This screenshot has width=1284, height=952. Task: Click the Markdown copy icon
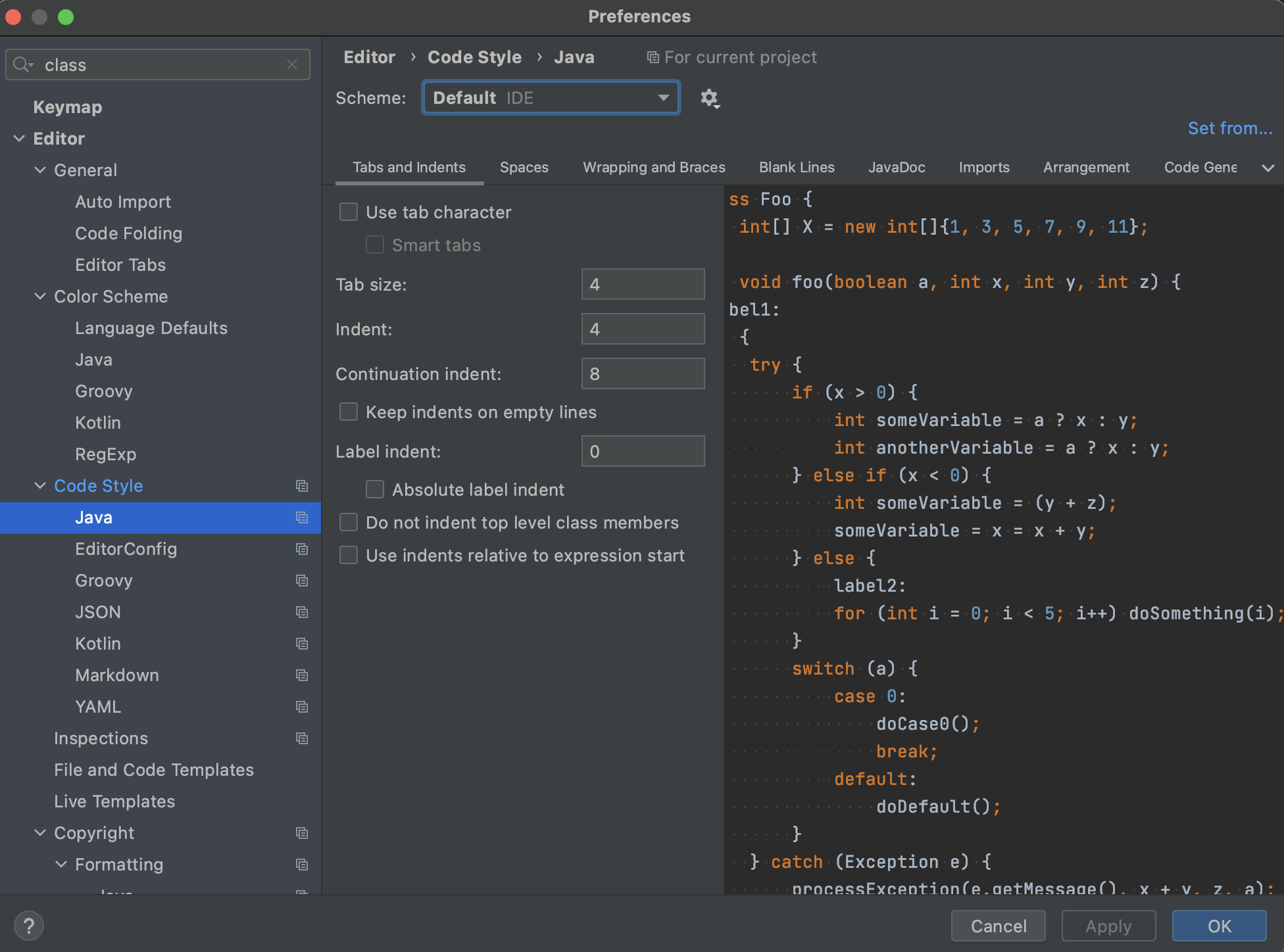click(302, 675)
